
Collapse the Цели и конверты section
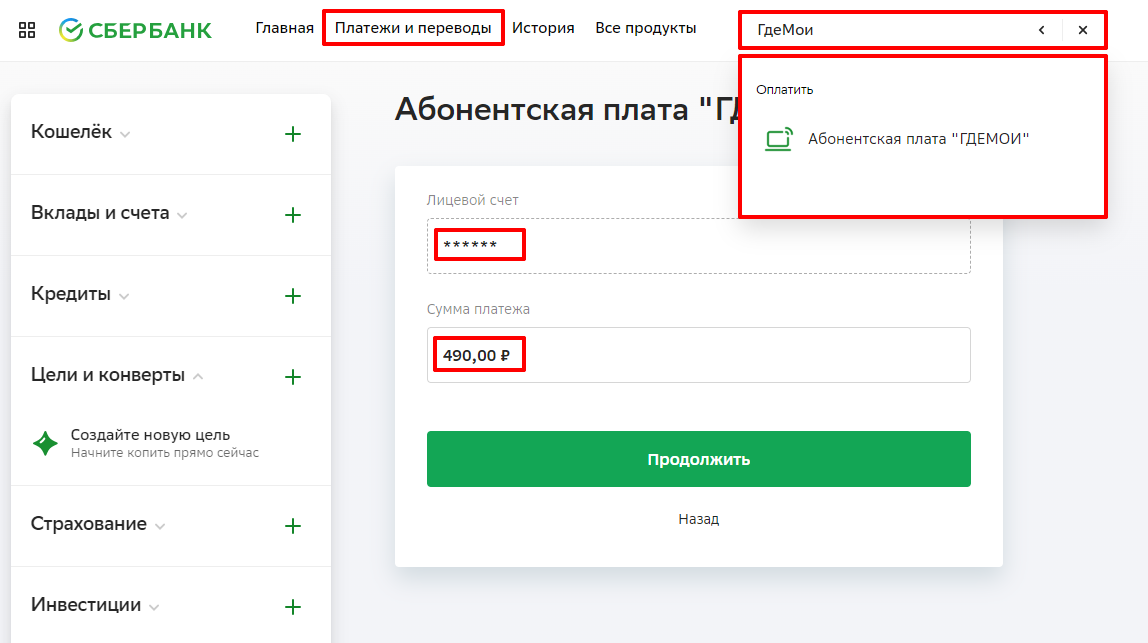[117, 376]
